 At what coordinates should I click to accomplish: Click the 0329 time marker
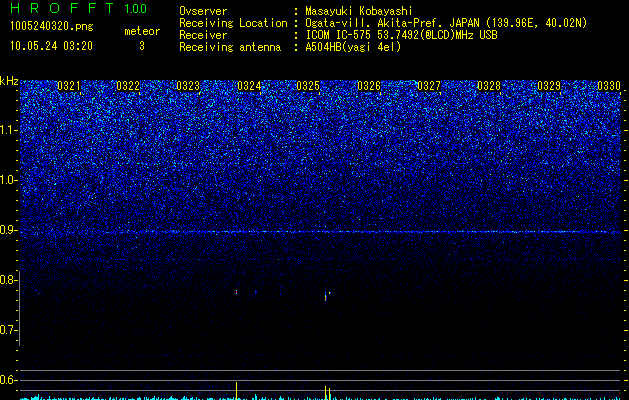549,86
